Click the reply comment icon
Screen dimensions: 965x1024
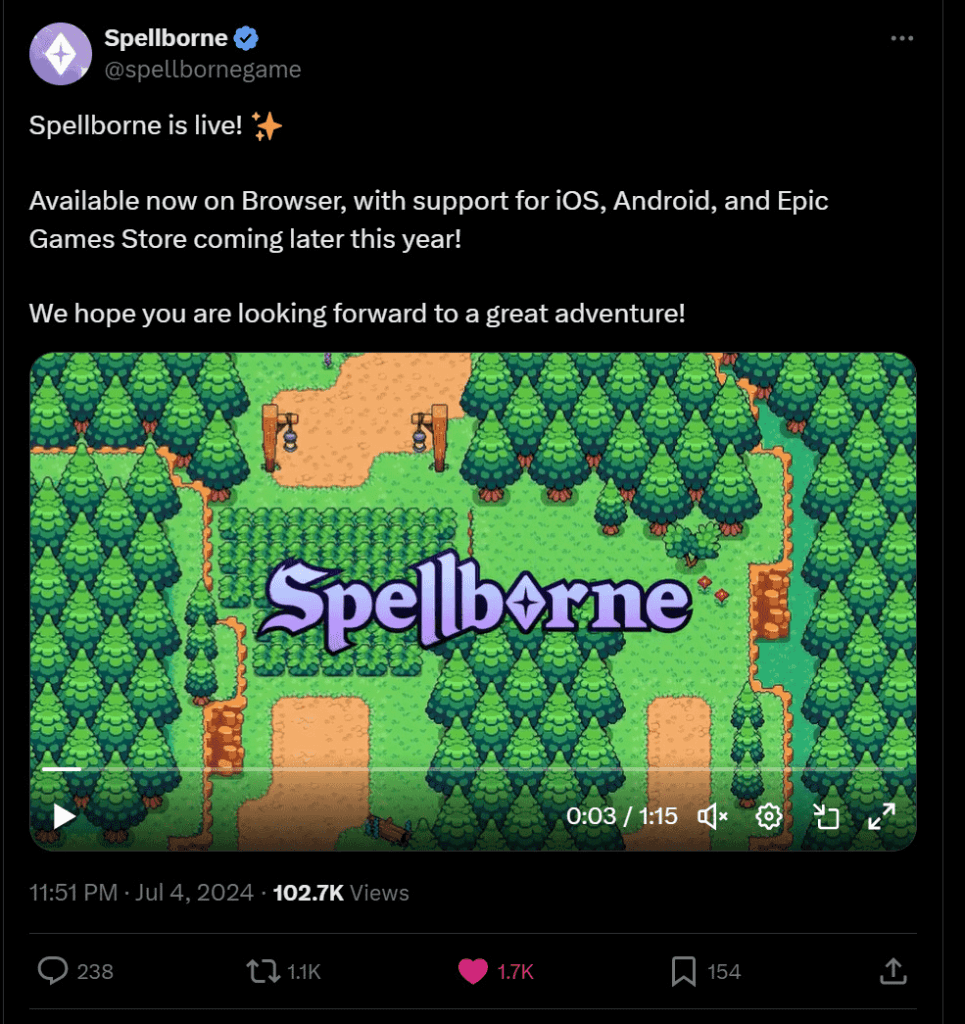(x=52, y=970)
